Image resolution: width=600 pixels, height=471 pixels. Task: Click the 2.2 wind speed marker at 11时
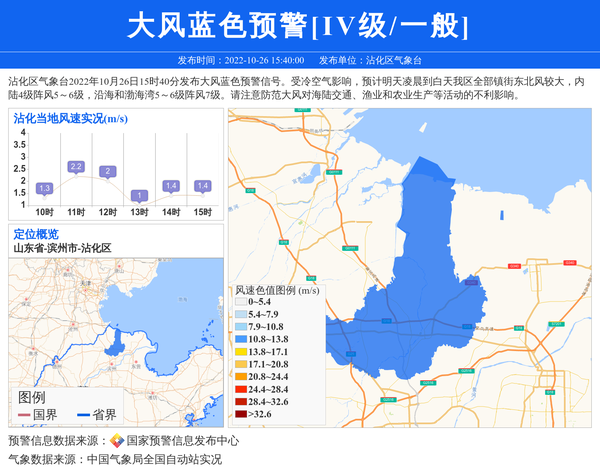coord(76,166)
